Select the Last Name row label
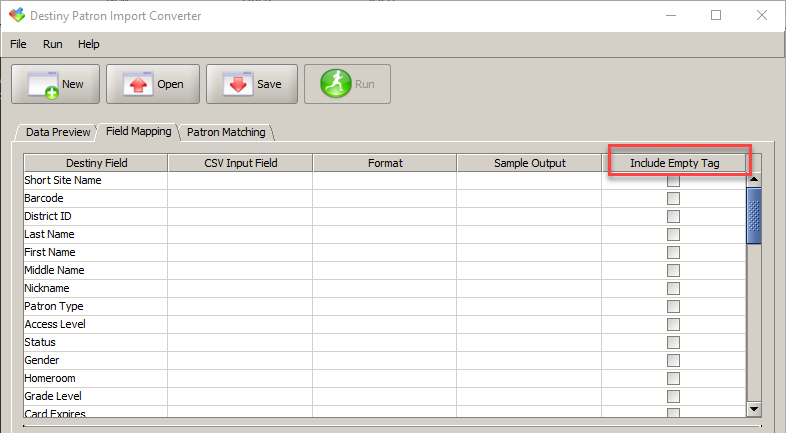This screenshot has width=786, height=433. [49, 235]
